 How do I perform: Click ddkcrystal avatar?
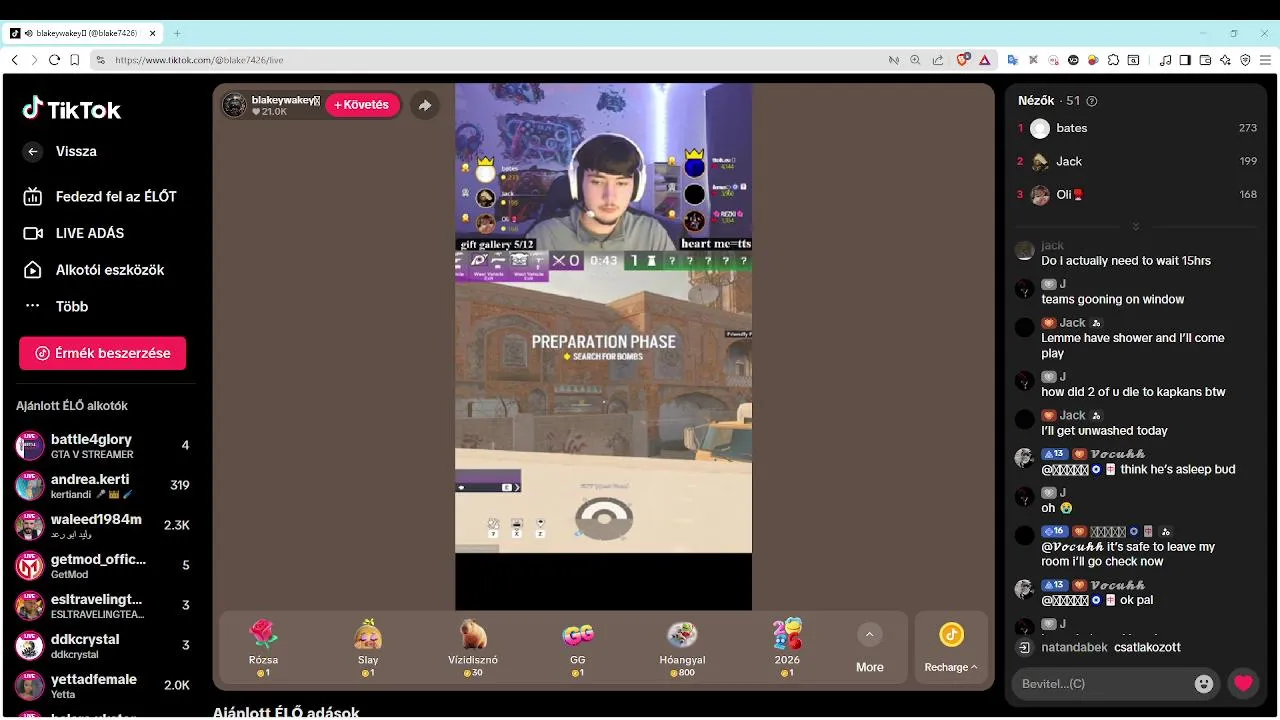(x=30, y=646)
